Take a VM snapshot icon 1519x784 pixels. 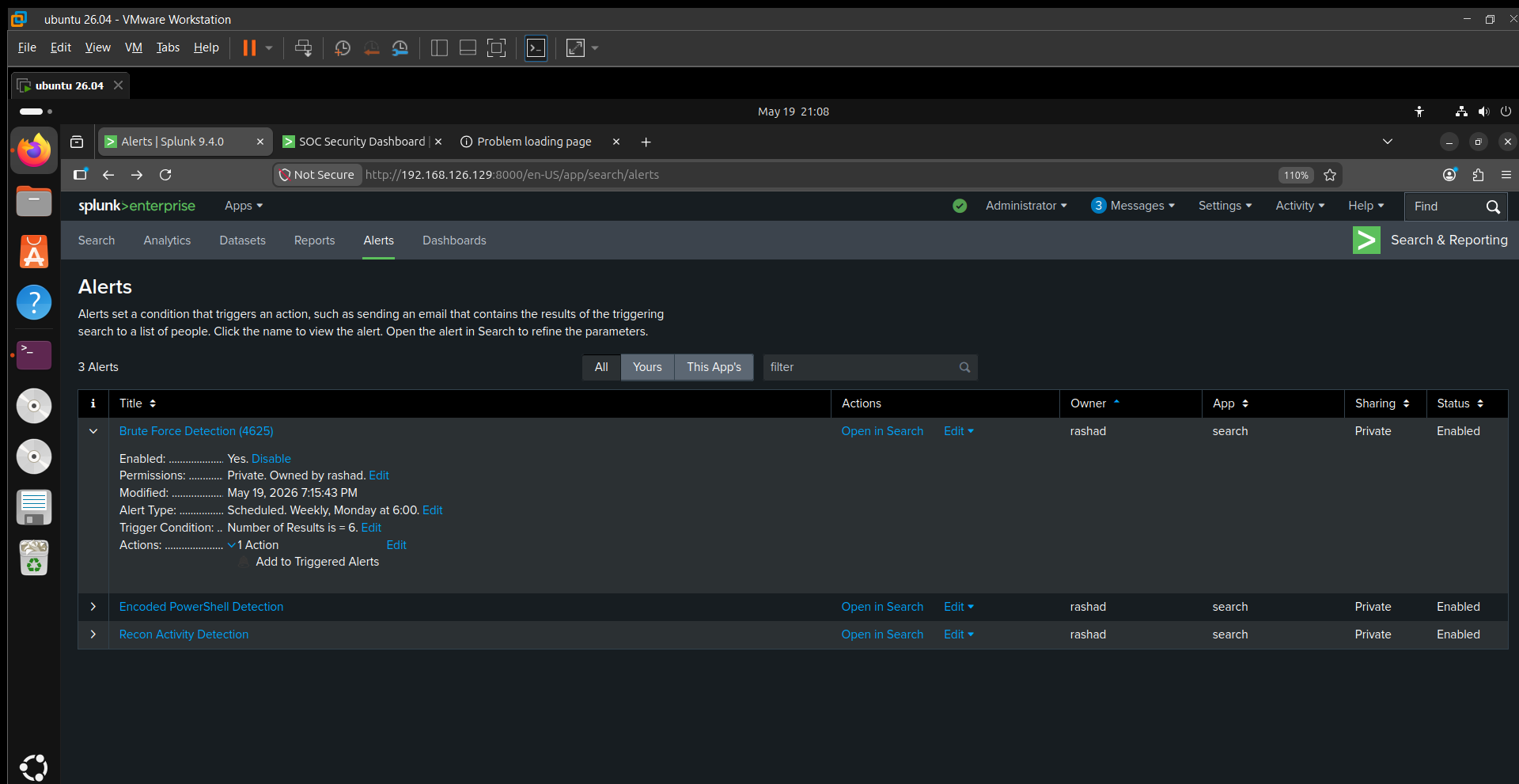343,48
